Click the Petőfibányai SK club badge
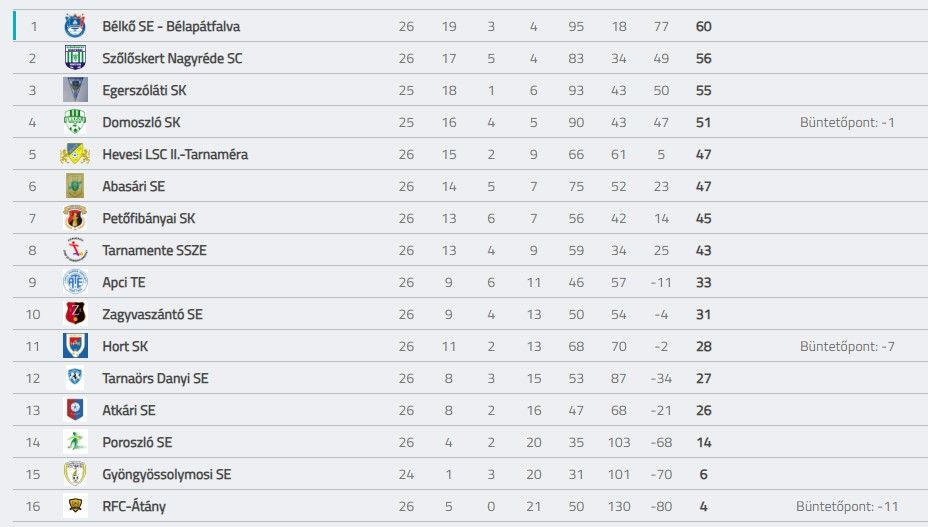Screen dimensions: 928x527 point(75,218)
